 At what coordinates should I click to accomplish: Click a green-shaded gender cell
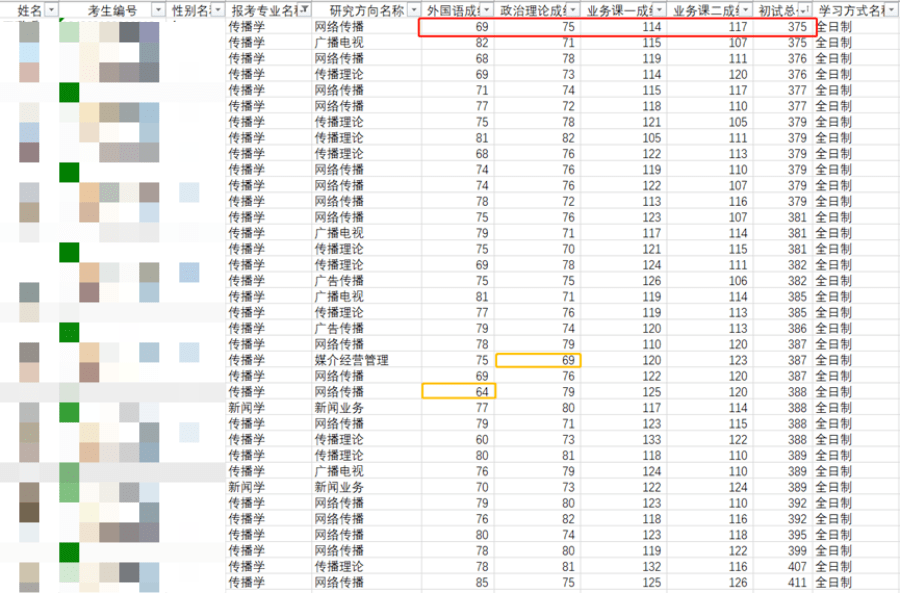pyautogui.click(x=69, y=91)
